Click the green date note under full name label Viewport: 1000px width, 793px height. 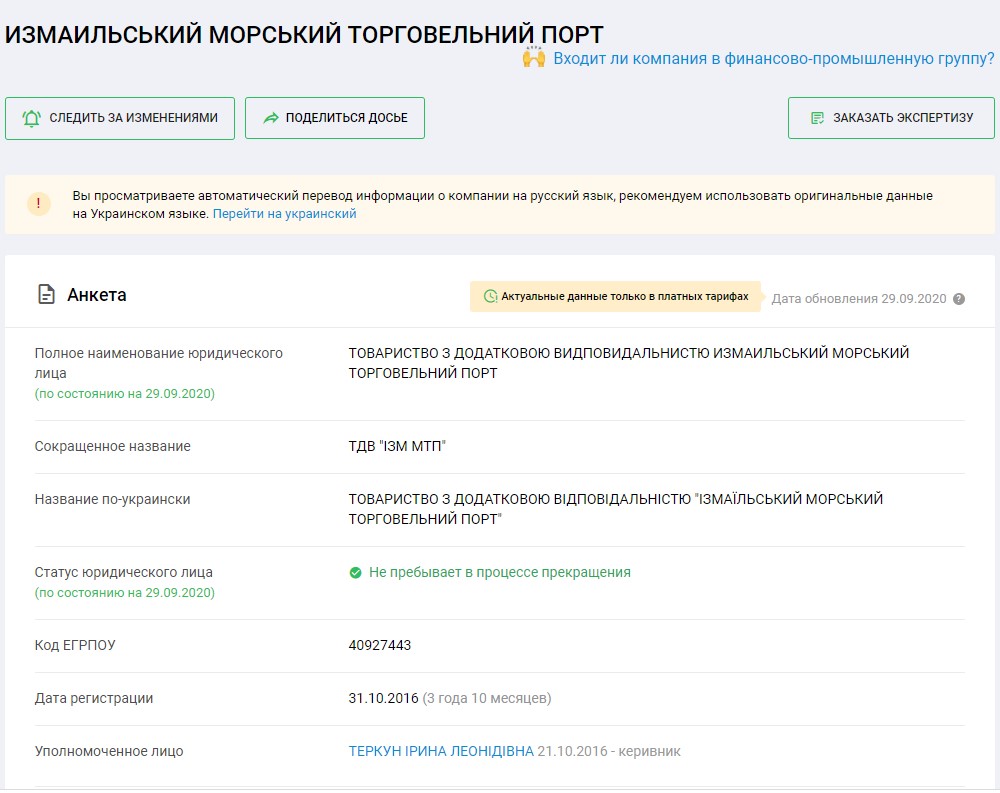tap(124, 394)
